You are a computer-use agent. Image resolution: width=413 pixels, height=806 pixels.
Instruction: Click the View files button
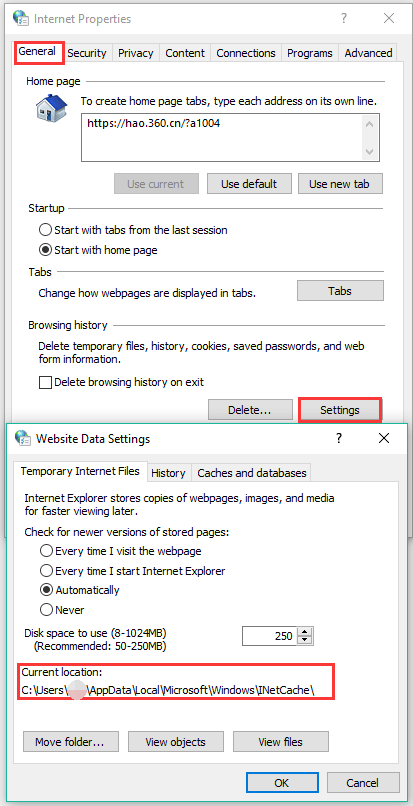click(280, 742)
